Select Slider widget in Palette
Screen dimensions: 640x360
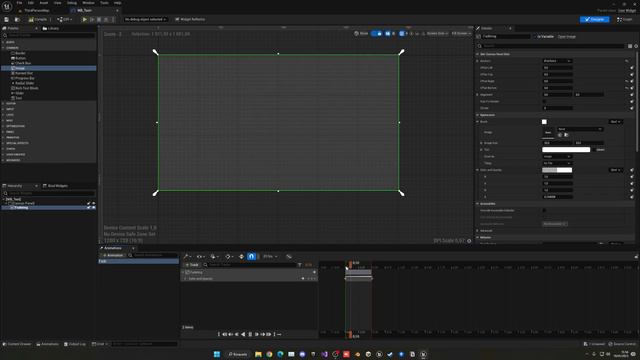[19, 93]
